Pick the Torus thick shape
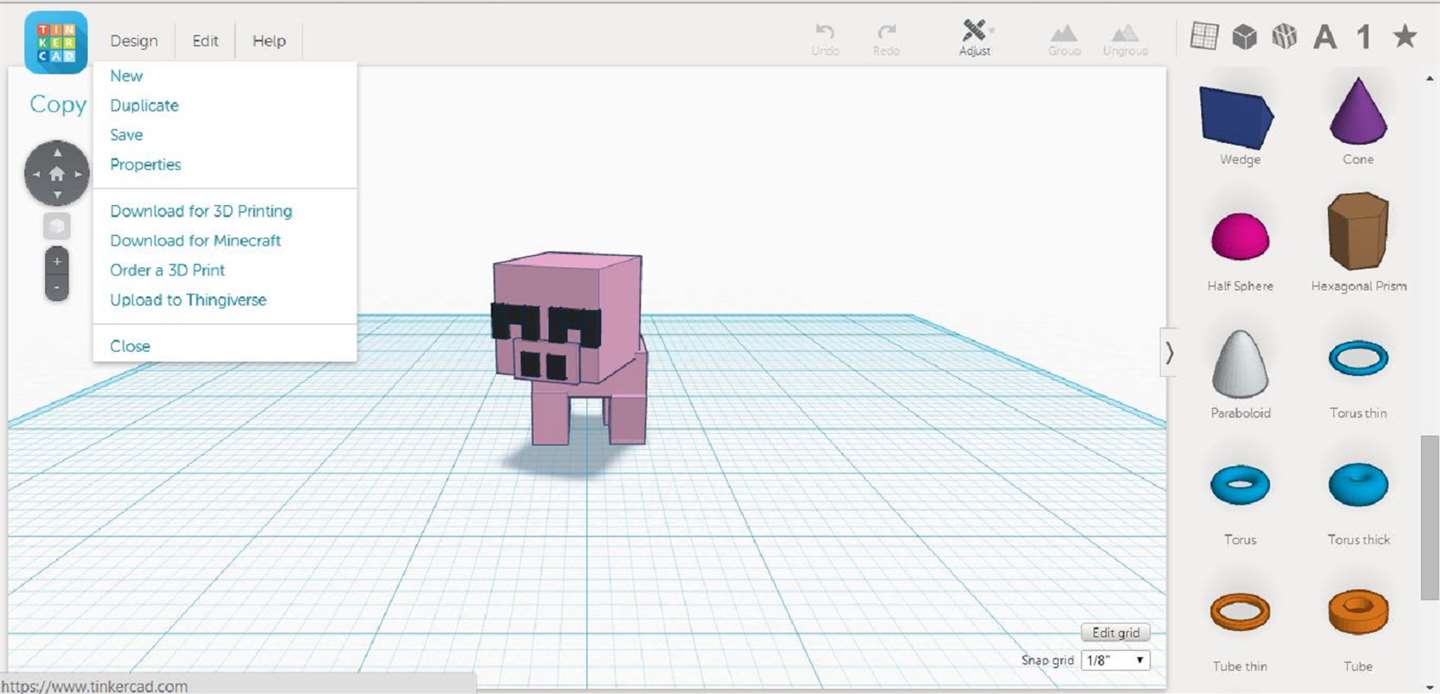This screenshot has width=1440, height=694. pos(1358,486)
